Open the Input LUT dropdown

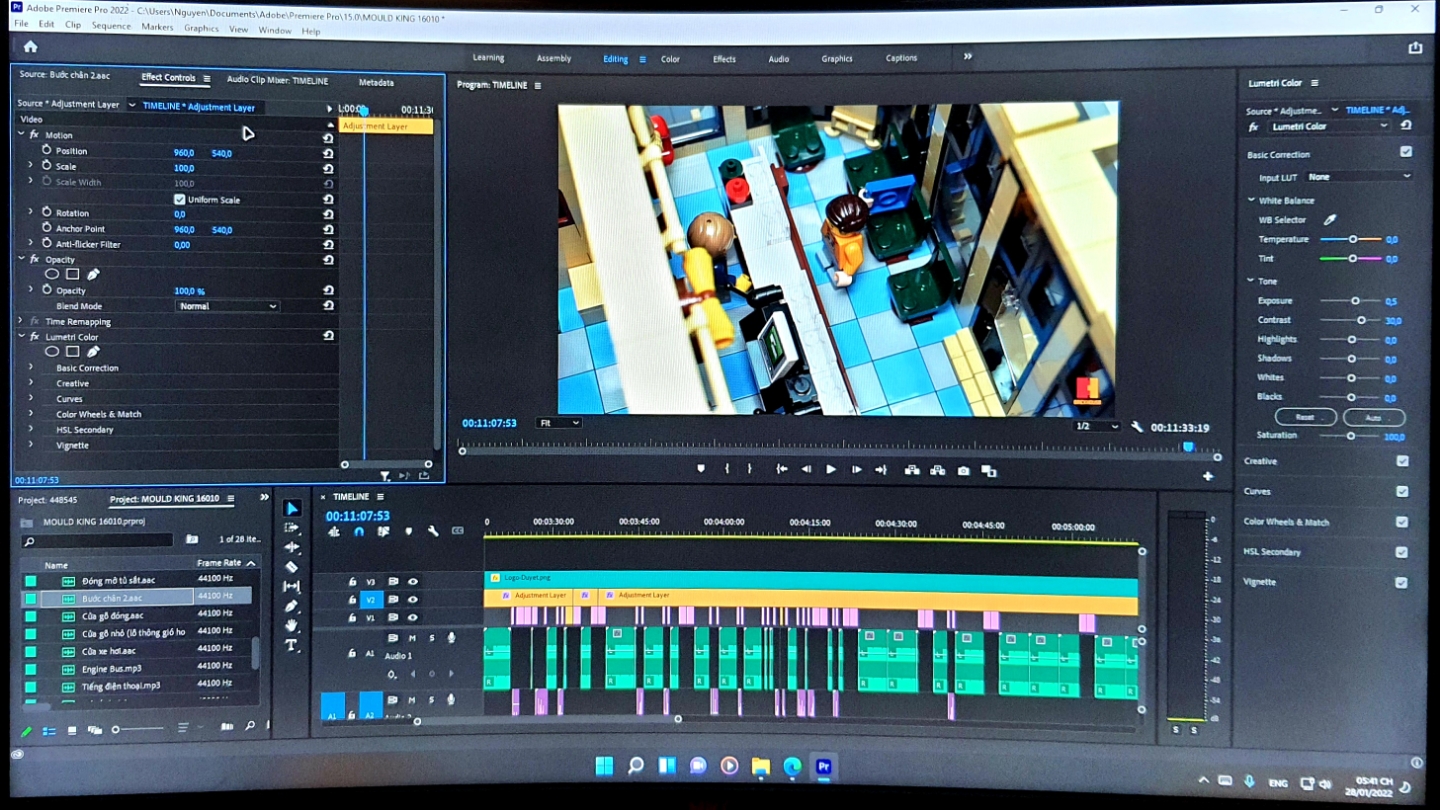(x=1359, y=177)
